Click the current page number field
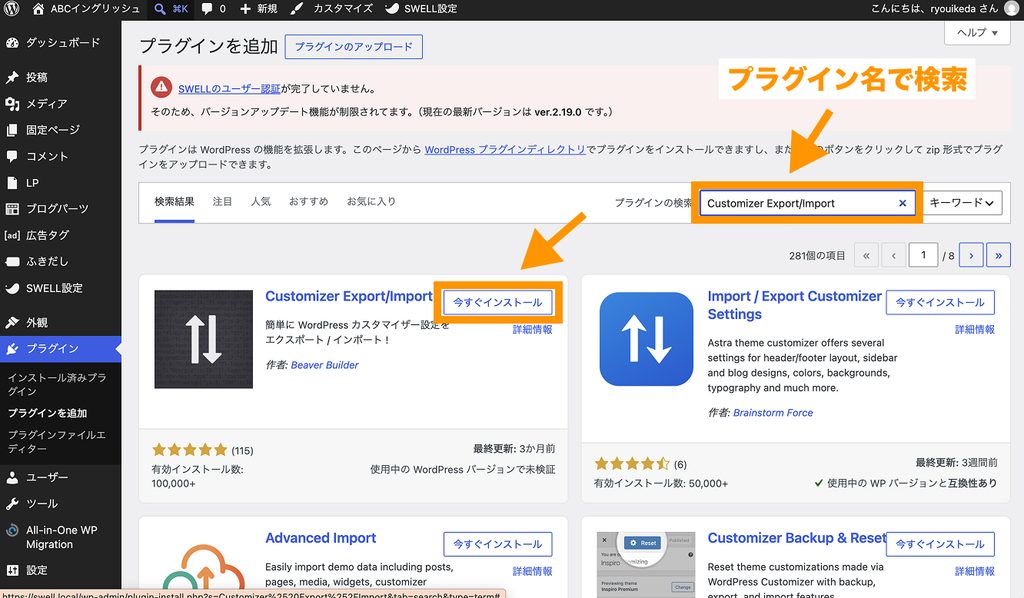Viewport: 1024px width, 598px height. click(x=923, y=255)
